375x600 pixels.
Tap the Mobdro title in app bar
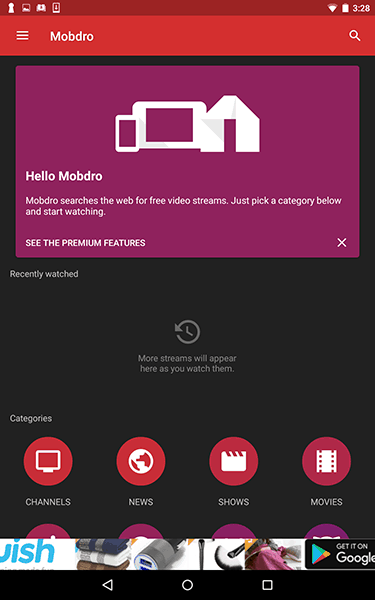coord(72,36)
